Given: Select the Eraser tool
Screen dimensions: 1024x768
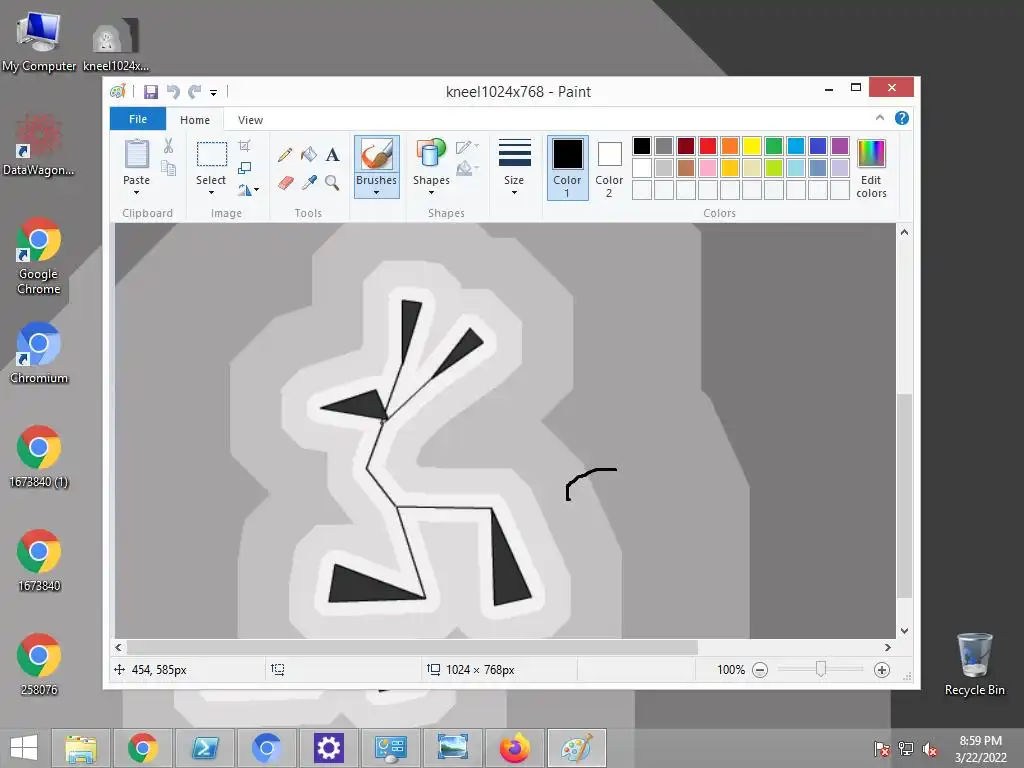Looking at the screenshot, I should [x=285, y=182].
